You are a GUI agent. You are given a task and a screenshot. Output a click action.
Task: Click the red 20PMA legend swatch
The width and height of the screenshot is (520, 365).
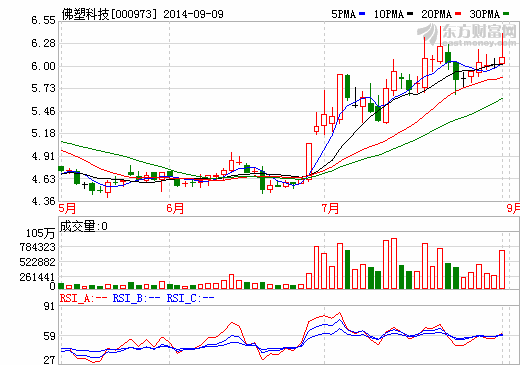[458, 14]
